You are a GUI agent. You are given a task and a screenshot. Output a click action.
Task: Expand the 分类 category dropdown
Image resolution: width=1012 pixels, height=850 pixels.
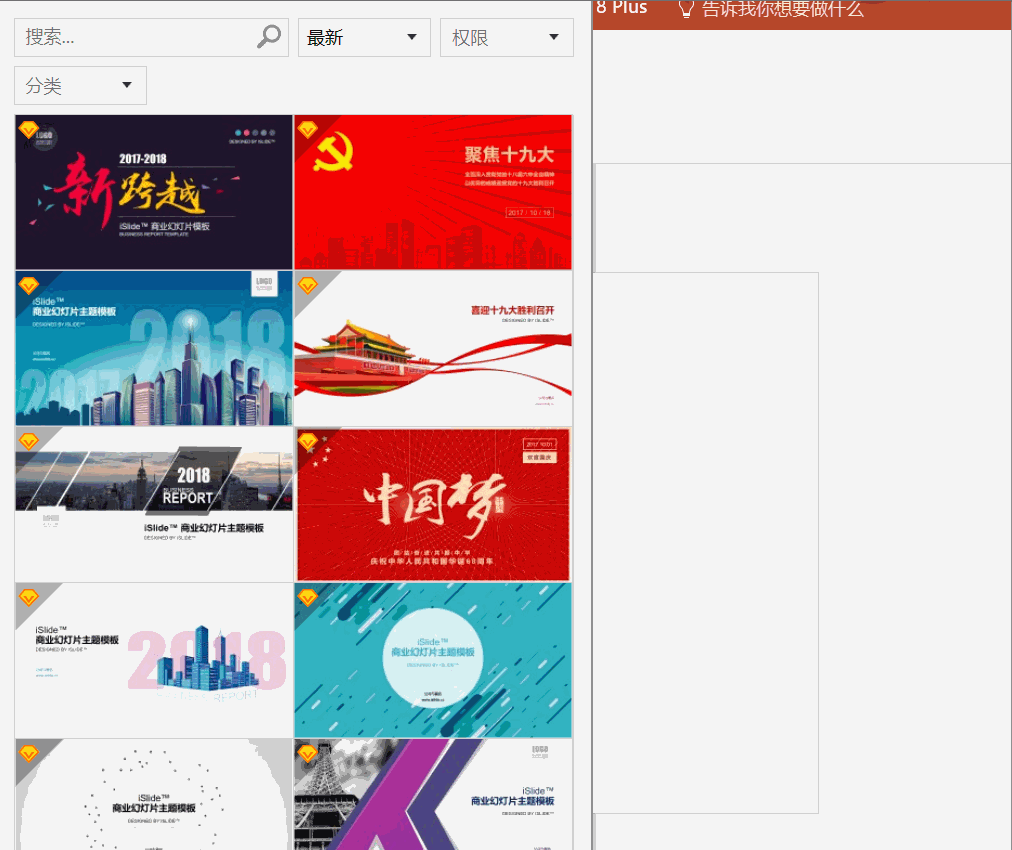[x=81, y=85]
